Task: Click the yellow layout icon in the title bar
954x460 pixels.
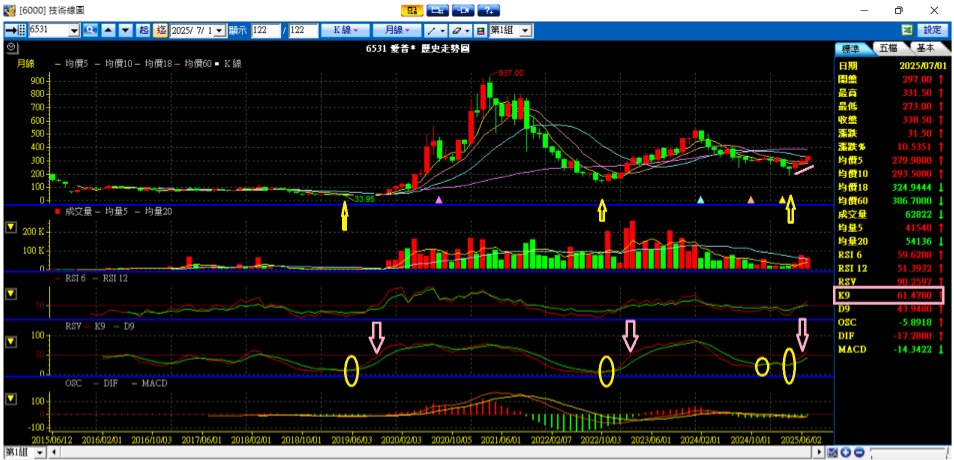Action: point(410,10)
